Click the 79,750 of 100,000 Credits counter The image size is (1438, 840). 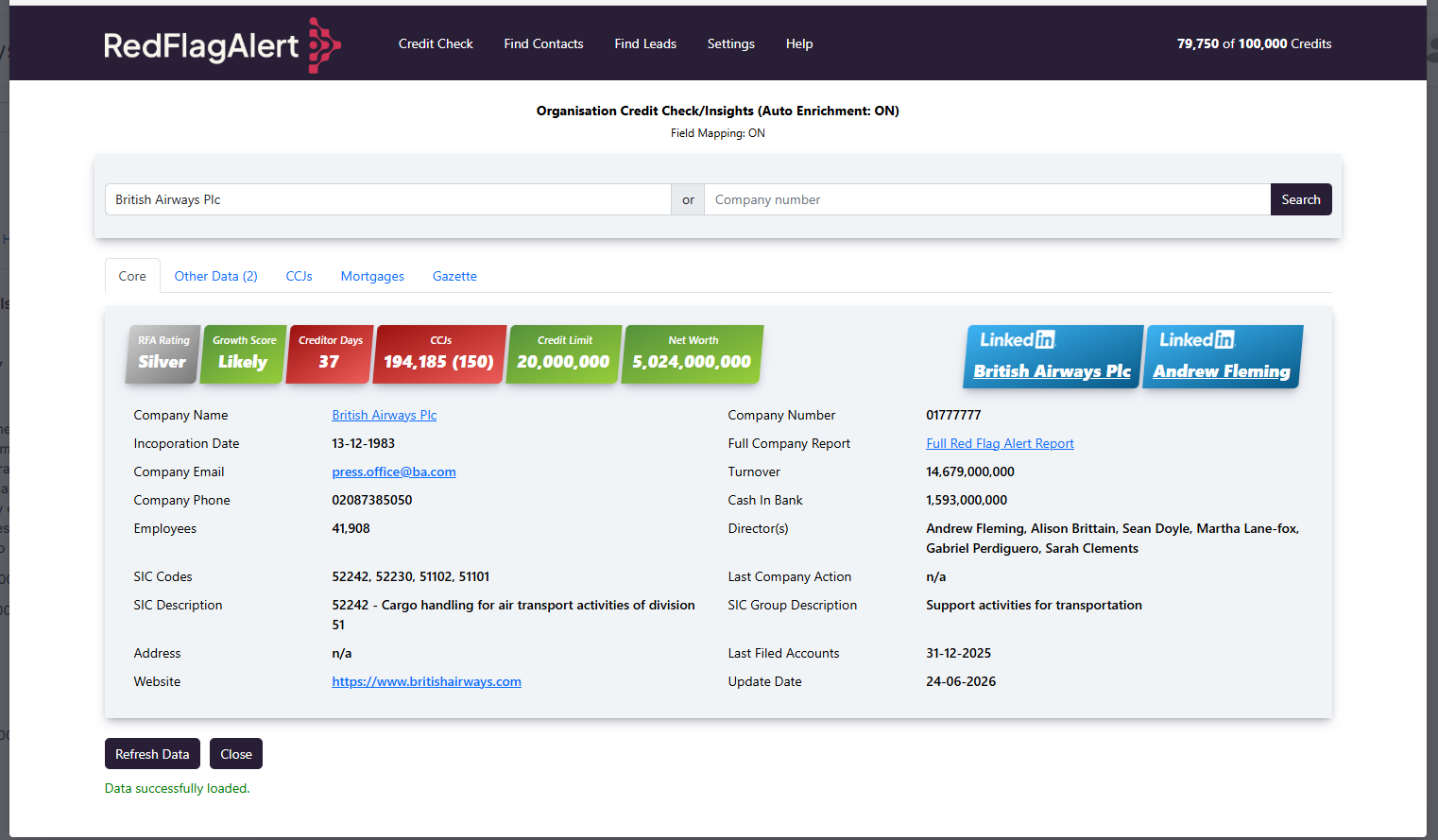click(x=1254, y=43)
